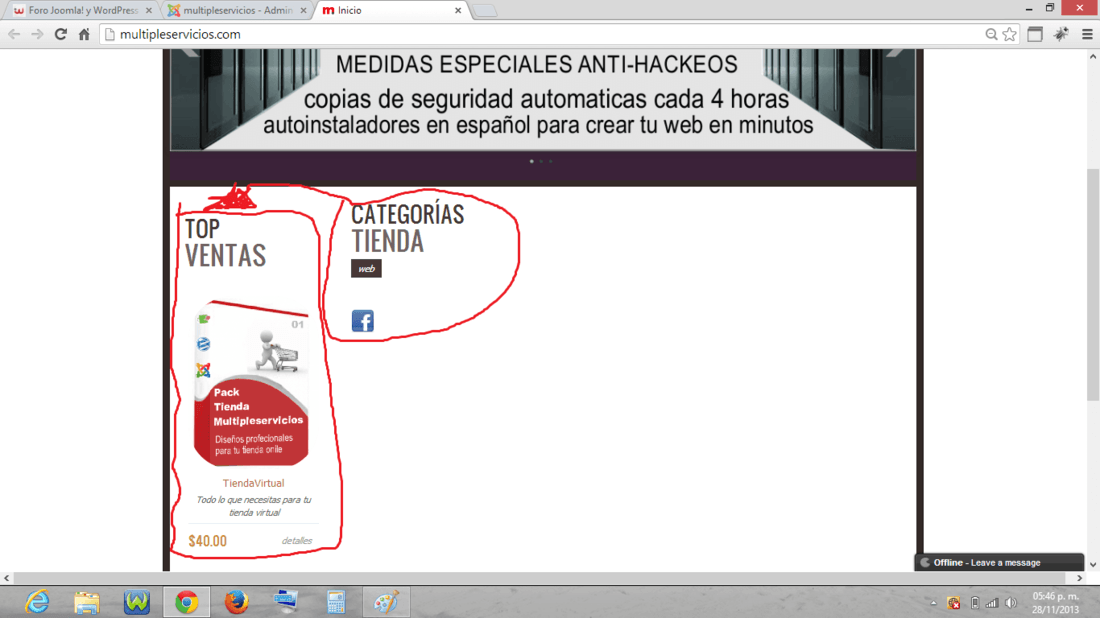This screenshot has width=1100, height=618.
Task: Go forward in browser history
Action: coord(37,34)
